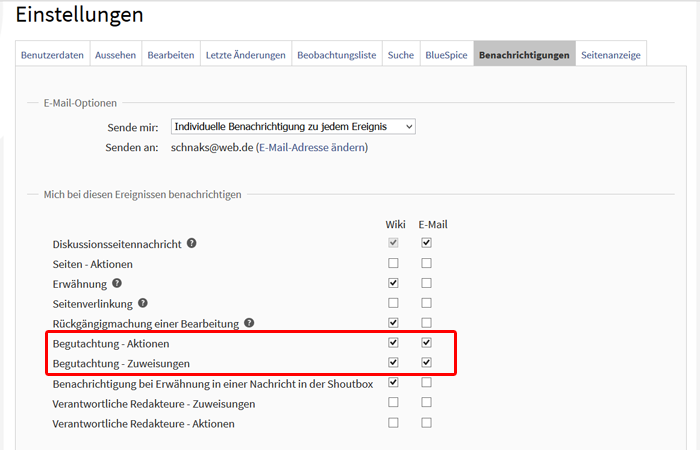700x450 pixels.
Task: Click help icon beside Erwähnung
Action: click(x=118, y=283)
